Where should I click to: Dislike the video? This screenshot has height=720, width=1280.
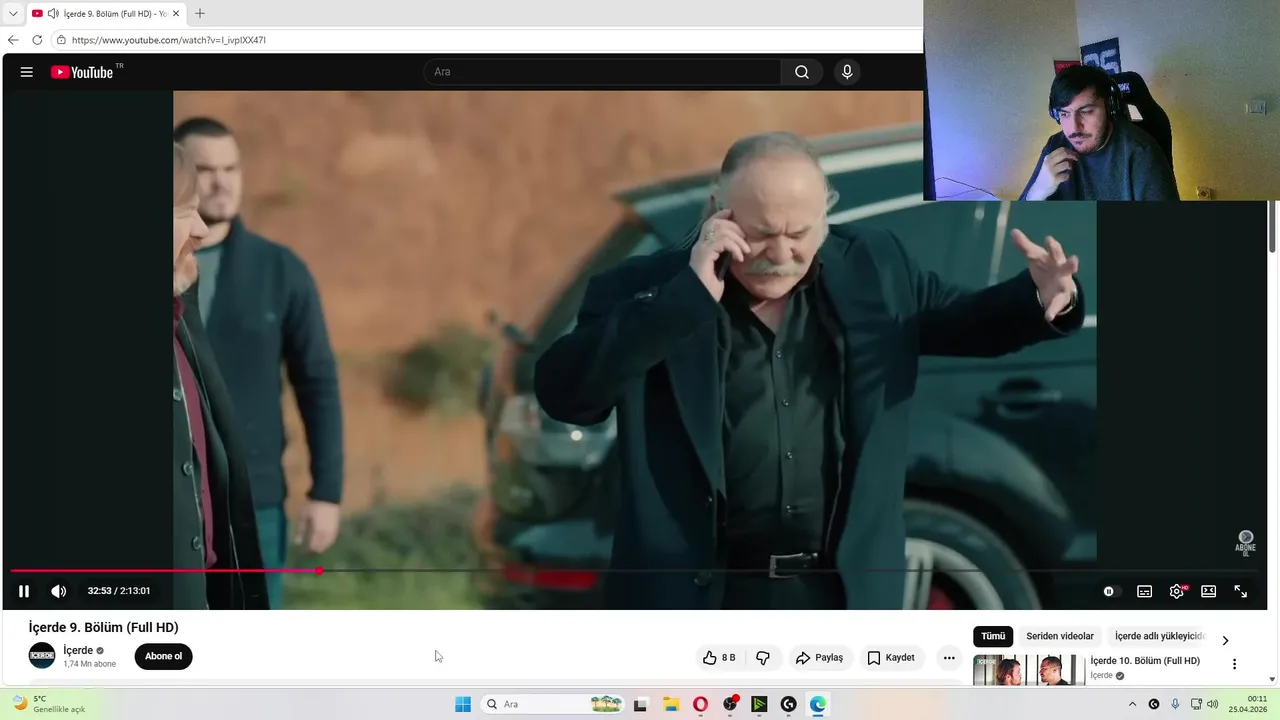(x=763, y=657)
